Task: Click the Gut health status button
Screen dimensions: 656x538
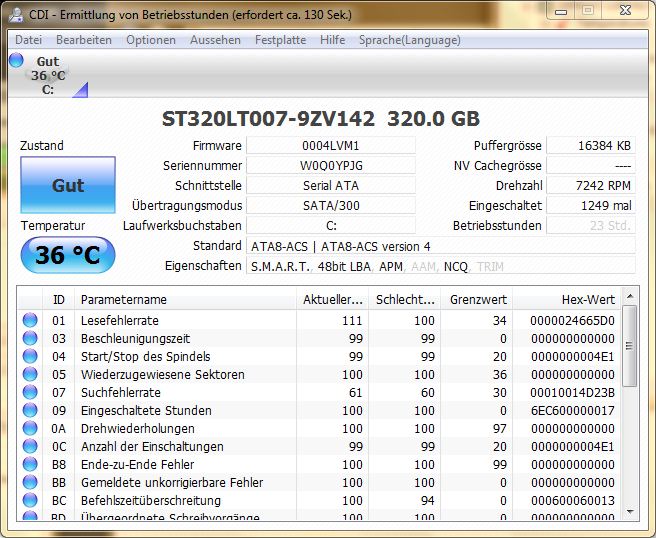Action: [68, 185]
